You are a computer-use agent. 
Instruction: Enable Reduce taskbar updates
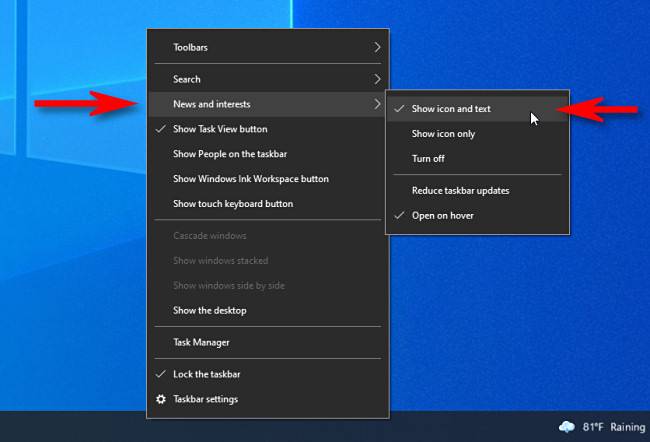pyautogui.click(x=459, y=190)
